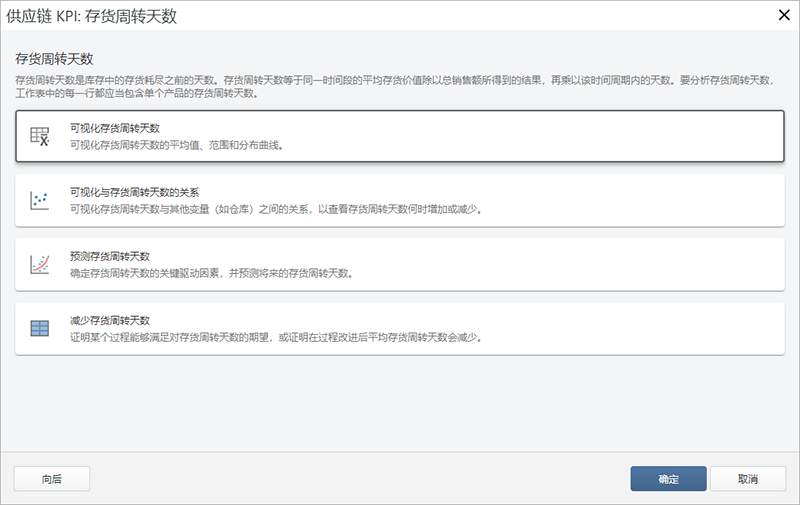Screen dimensions: 800x505
Task: Select the 可视化存货周转天数 option title
Action: tap(115, 128)
